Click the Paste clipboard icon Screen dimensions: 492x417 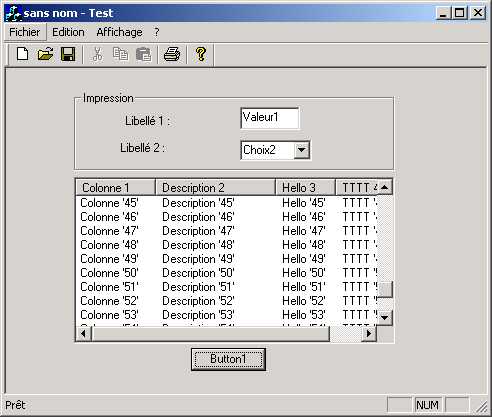click(x=143, y=54)
